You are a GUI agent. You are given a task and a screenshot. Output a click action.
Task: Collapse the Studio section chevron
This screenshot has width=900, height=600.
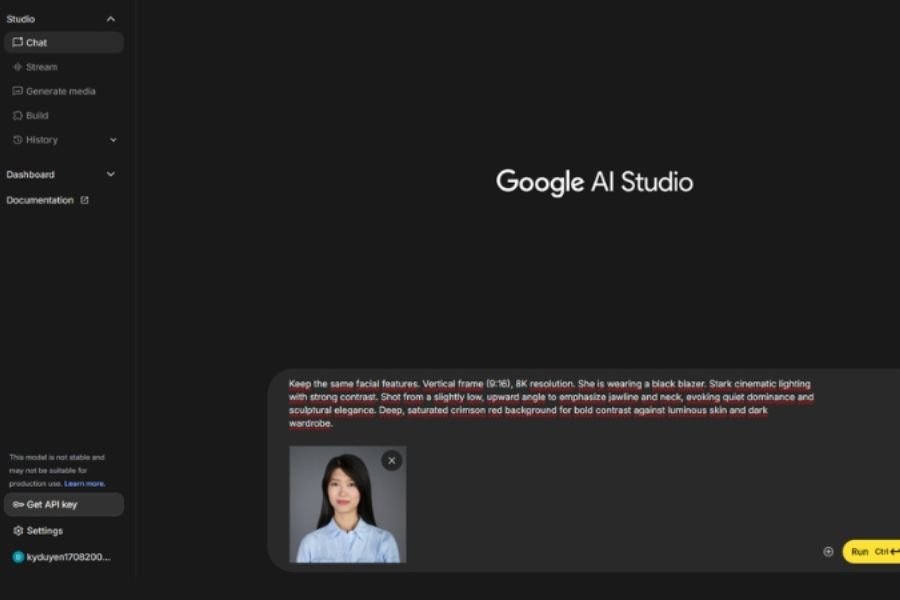[110, 19]
